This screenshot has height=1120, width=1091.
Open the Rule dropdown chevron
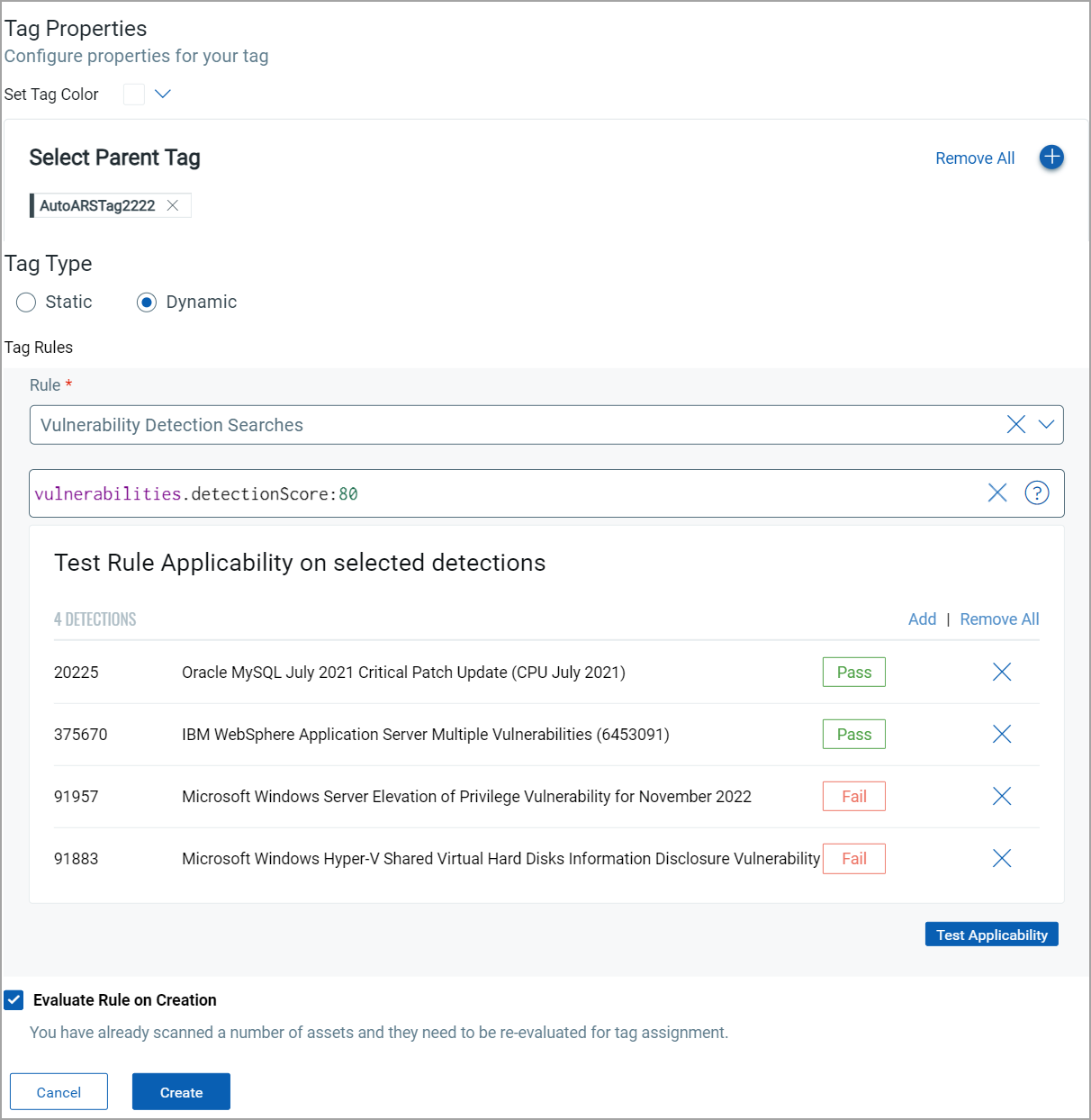(1046, 425)
